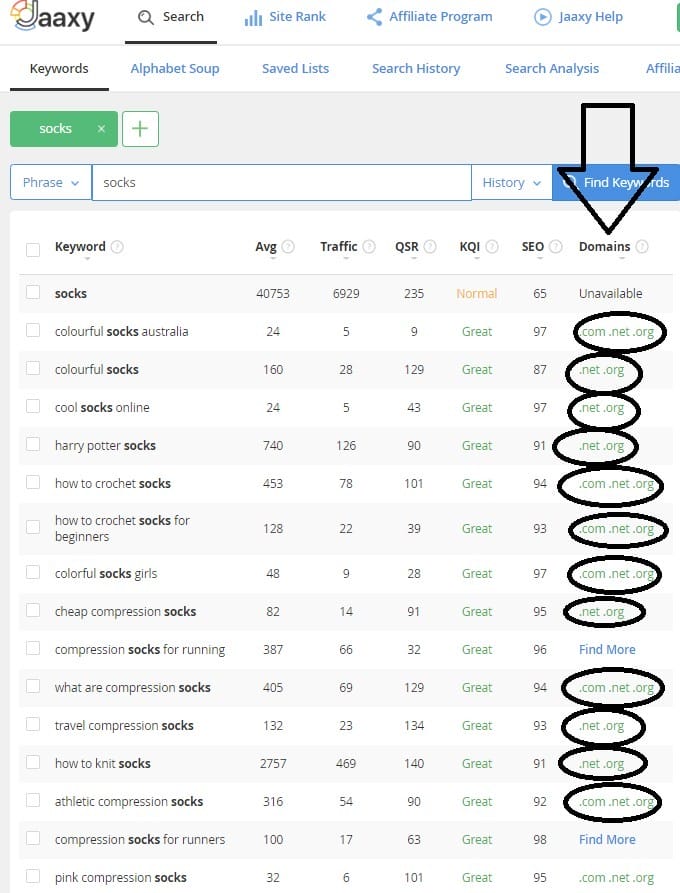Click domains .com .net .org for pink compression socks
Screen dimensions: 680x893
[616, 878]
